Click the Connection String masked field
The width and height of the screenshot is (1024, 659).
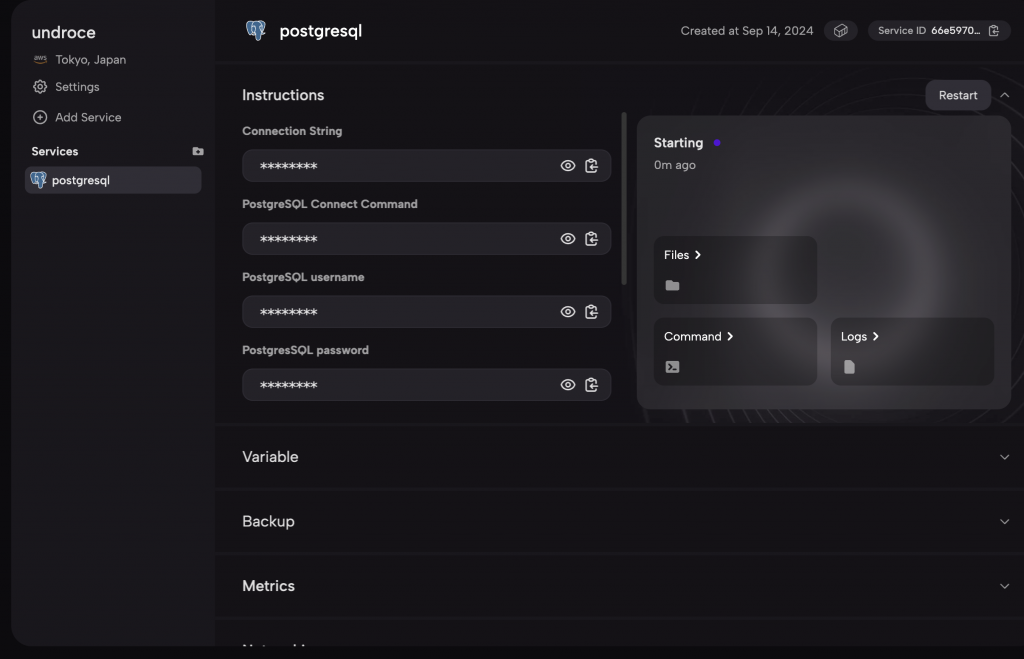[426, 166]
